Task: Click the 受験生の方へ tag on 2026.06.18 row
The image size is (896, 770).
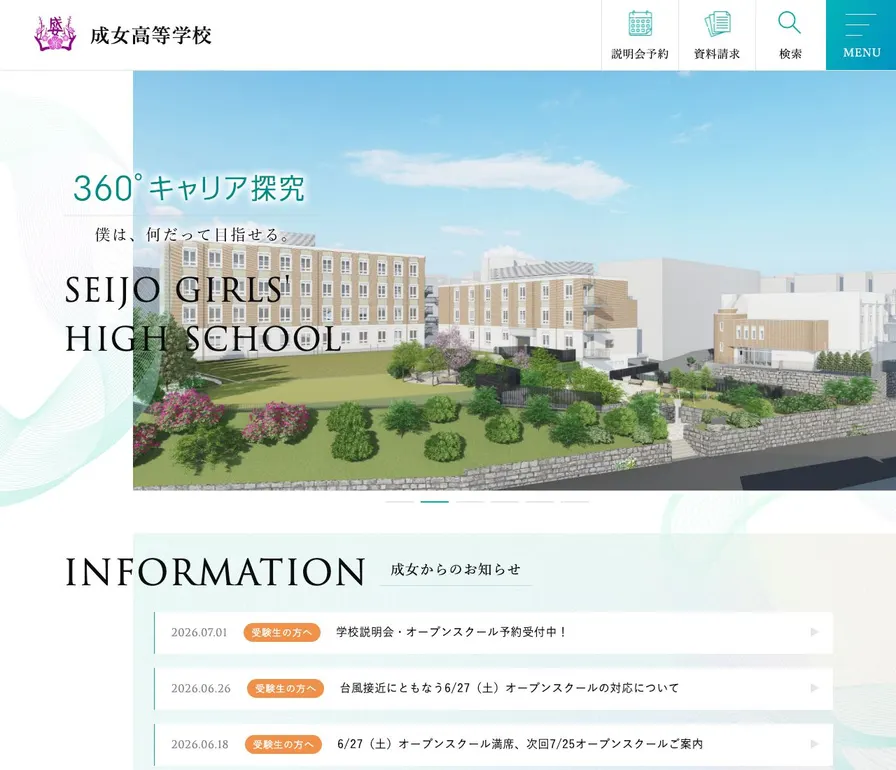Action: (283, 744)
